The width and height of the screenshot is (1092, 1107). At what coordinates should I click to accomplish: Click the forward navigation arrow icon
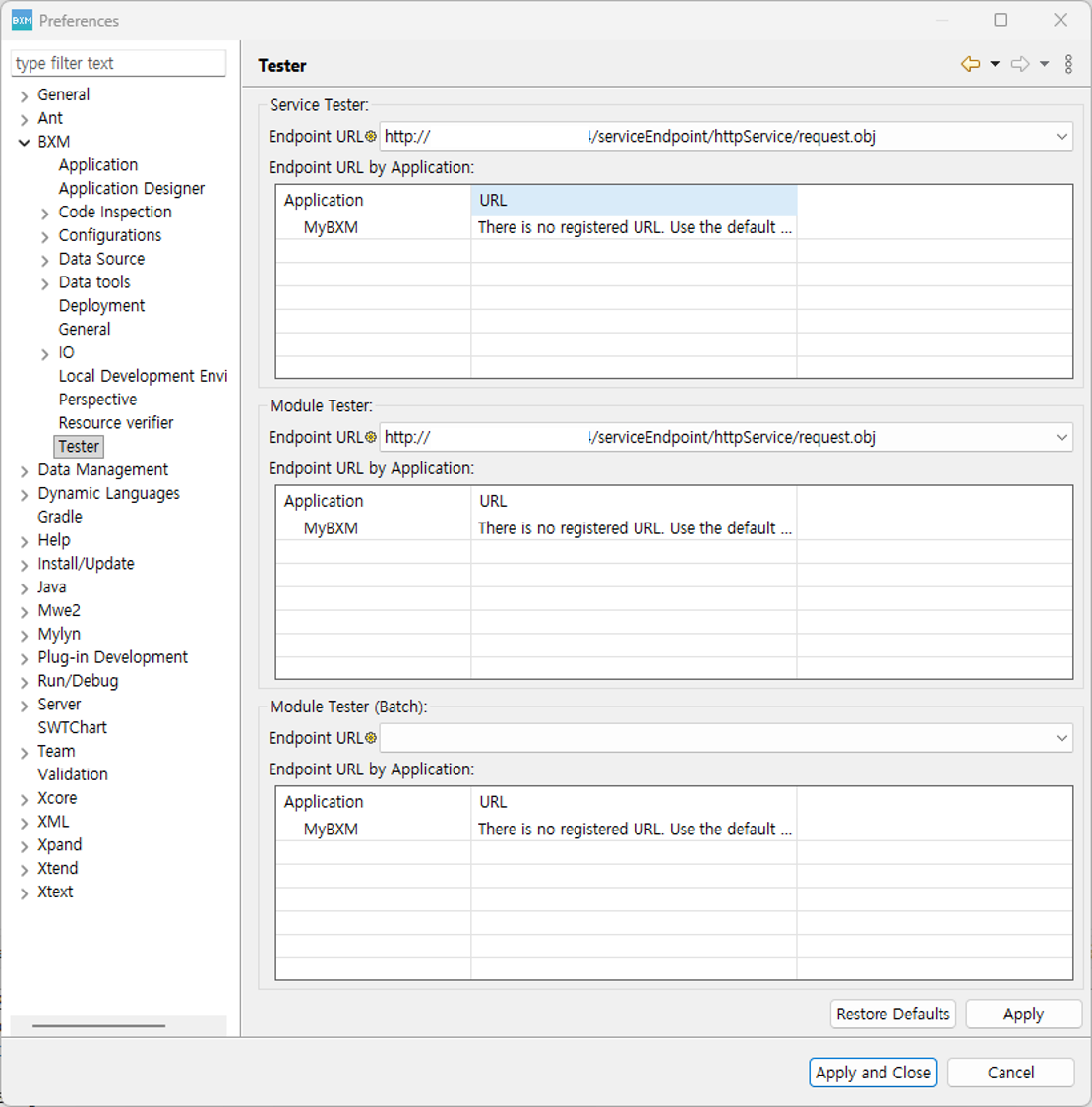1020,64
